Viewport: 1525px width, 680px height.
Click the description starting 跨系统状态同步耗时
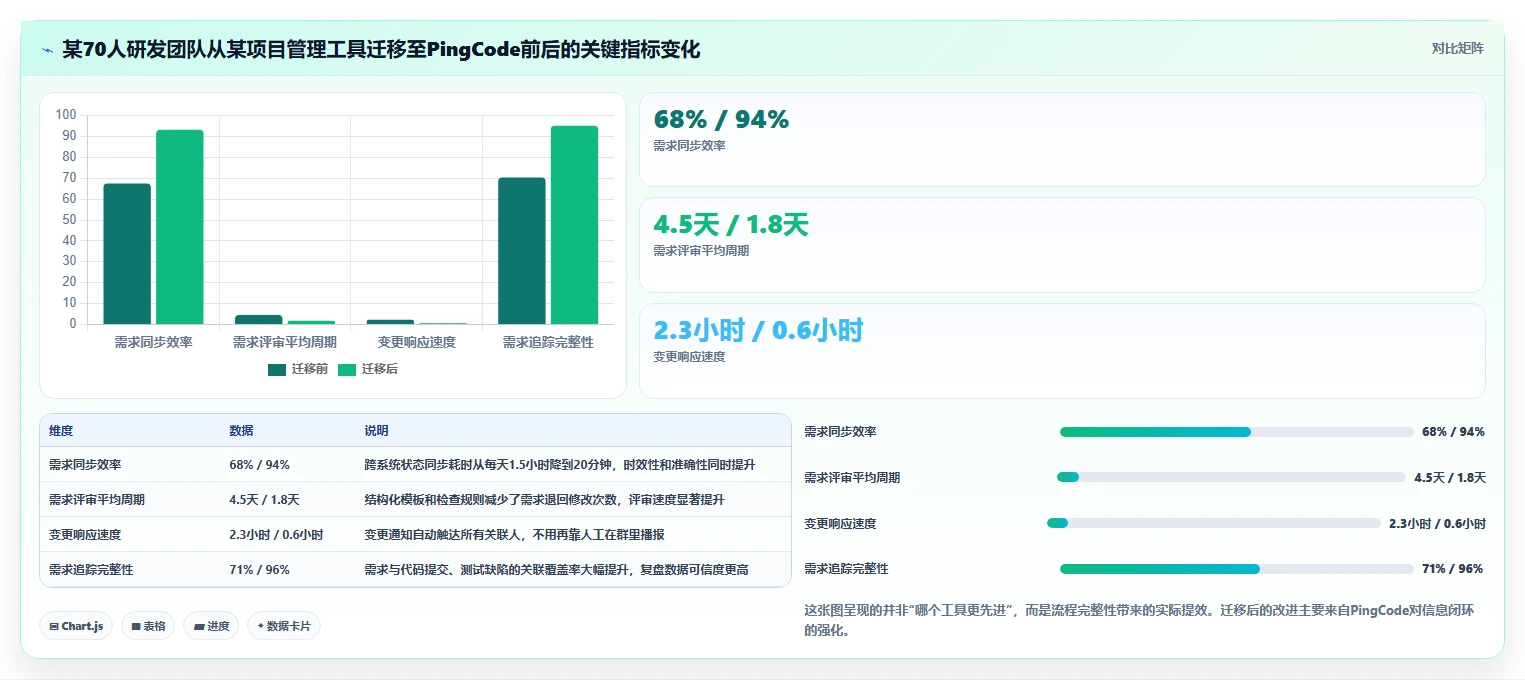coord(560,465)
